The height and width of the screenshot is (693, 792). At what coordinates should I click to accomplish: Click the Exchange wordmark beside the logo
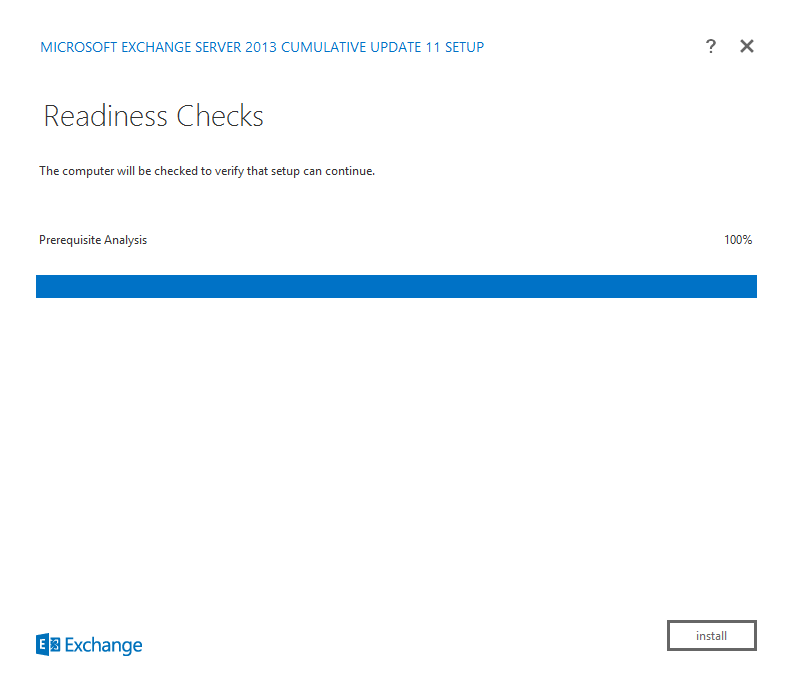104,646
